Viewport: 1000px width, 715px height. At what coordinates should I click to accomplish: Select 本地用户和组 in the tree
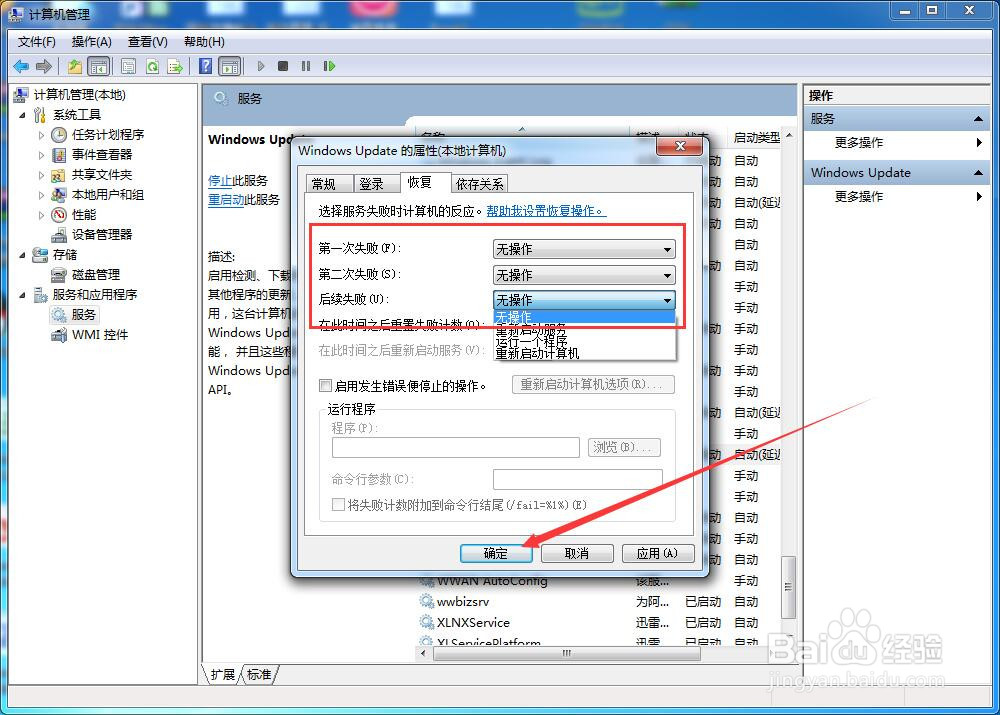[108, 195]
